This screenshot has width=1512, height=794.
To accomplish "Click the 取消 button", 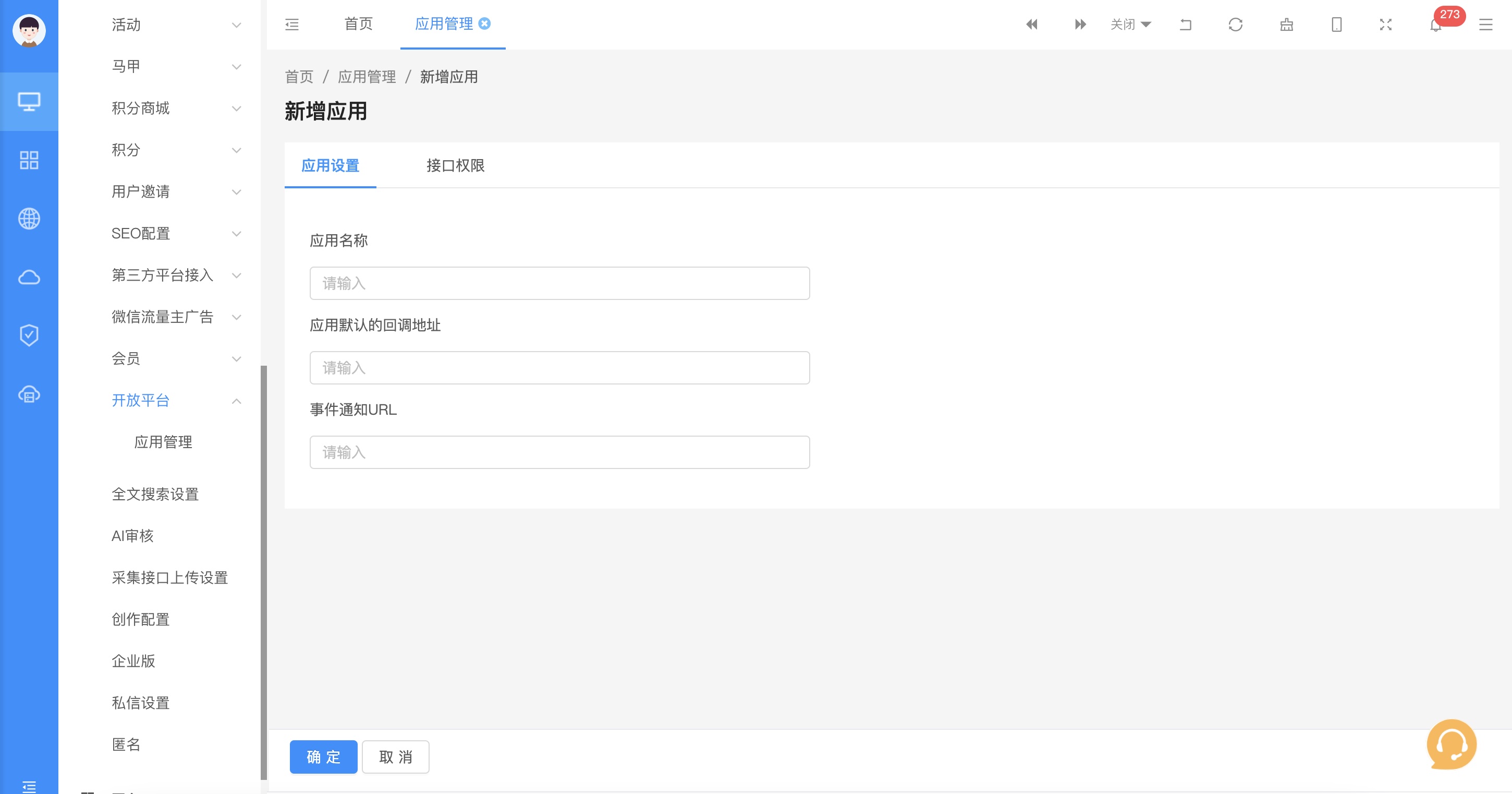I will point(395,756).
